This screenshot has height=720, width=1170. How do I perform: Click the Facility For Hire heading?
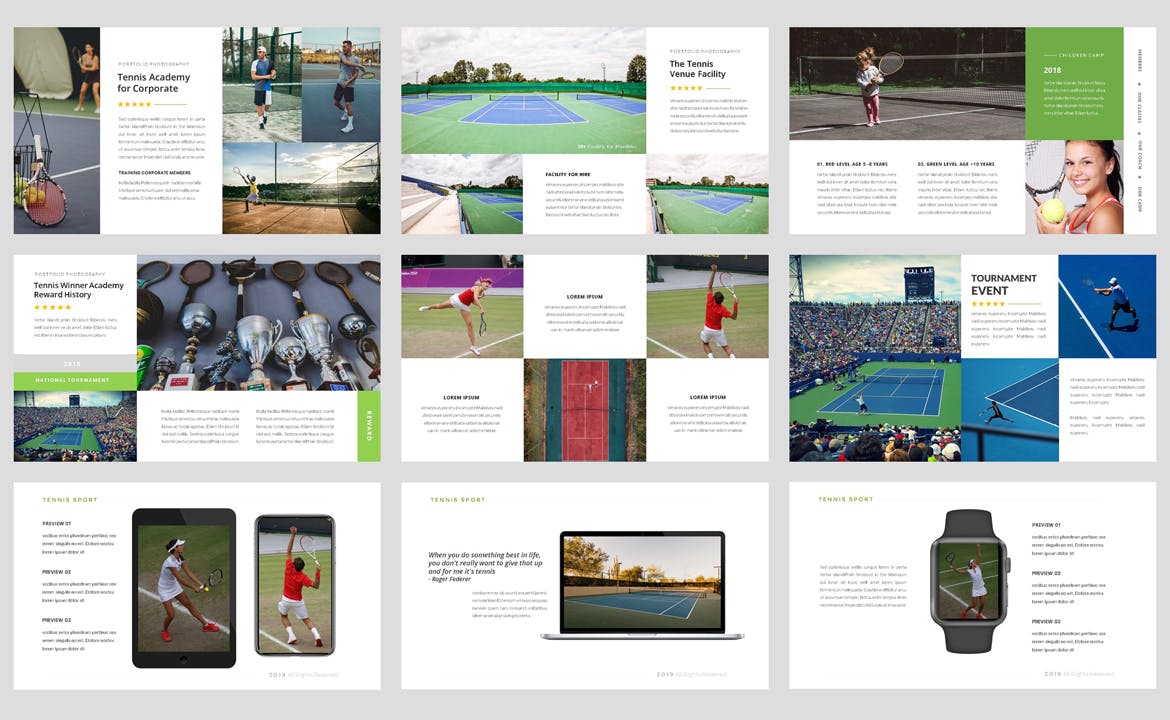[568, 174]
